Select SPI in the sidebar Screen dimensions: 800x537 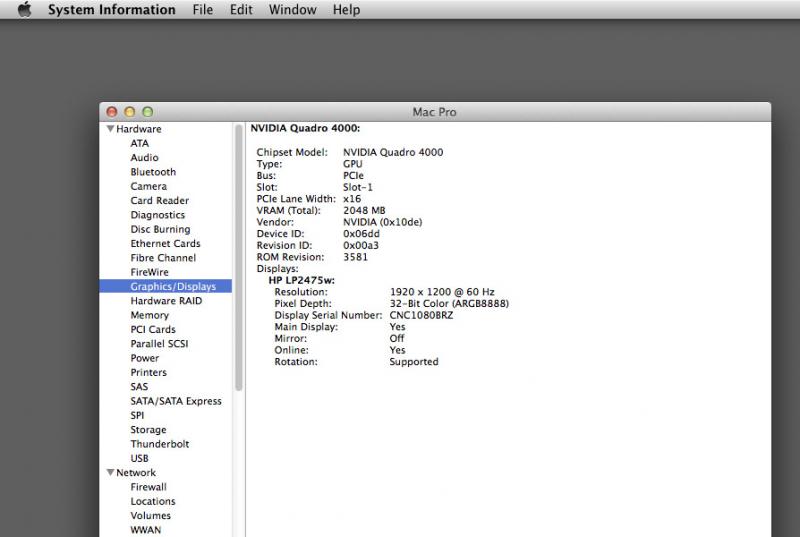click(x=137, y=415)
